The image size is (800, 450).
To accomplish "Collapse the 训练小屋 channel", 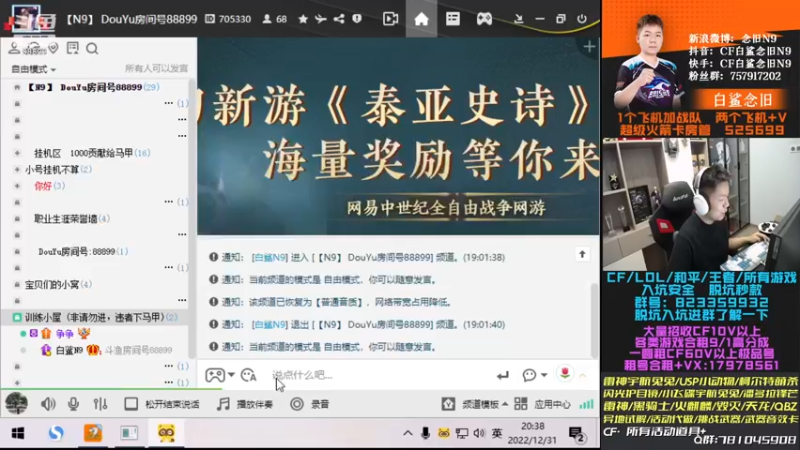I will [x=17, y=317].
